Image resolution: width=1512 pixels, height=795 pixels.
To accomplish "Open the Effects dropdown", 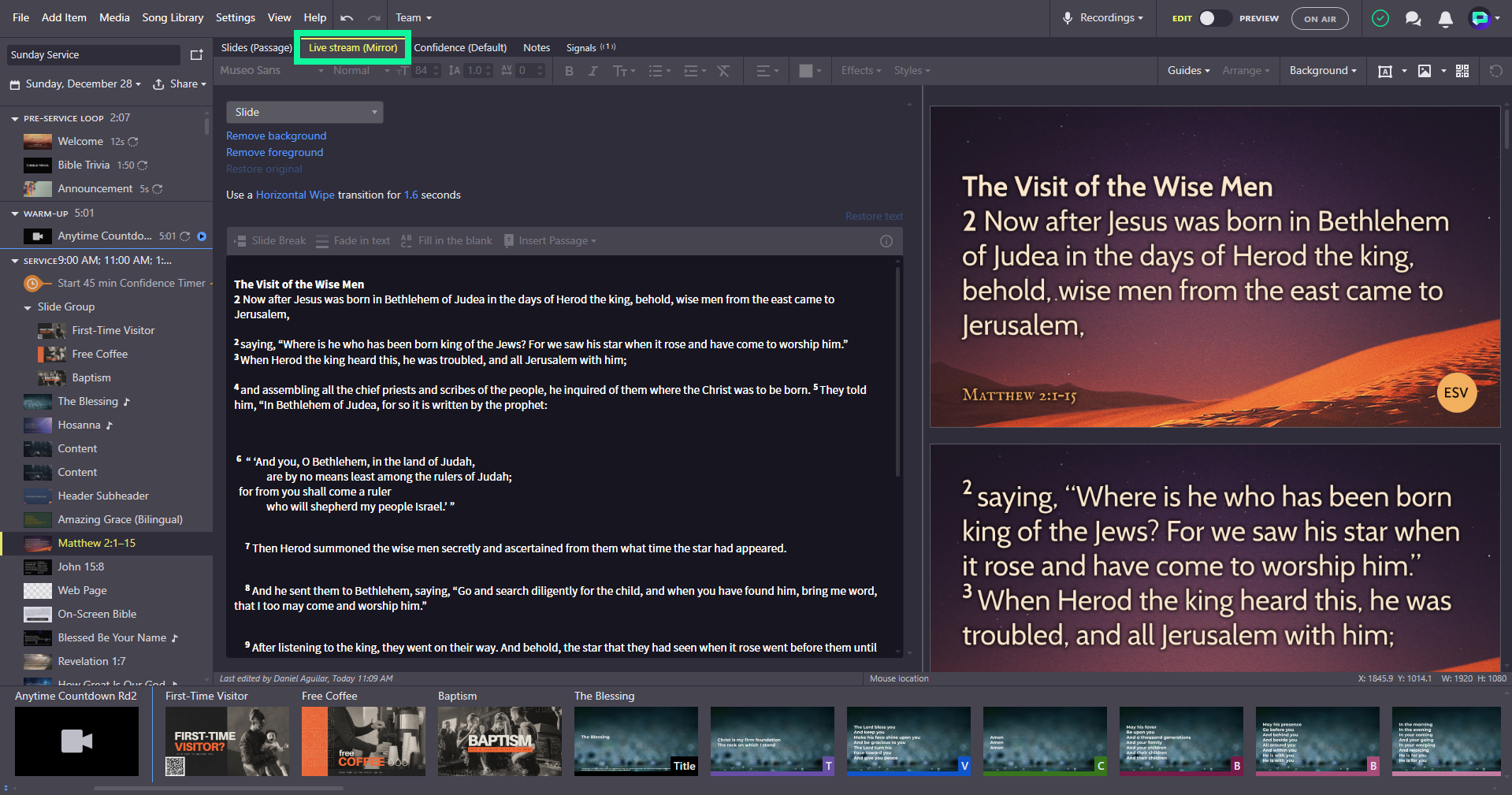I will [860, 71].
